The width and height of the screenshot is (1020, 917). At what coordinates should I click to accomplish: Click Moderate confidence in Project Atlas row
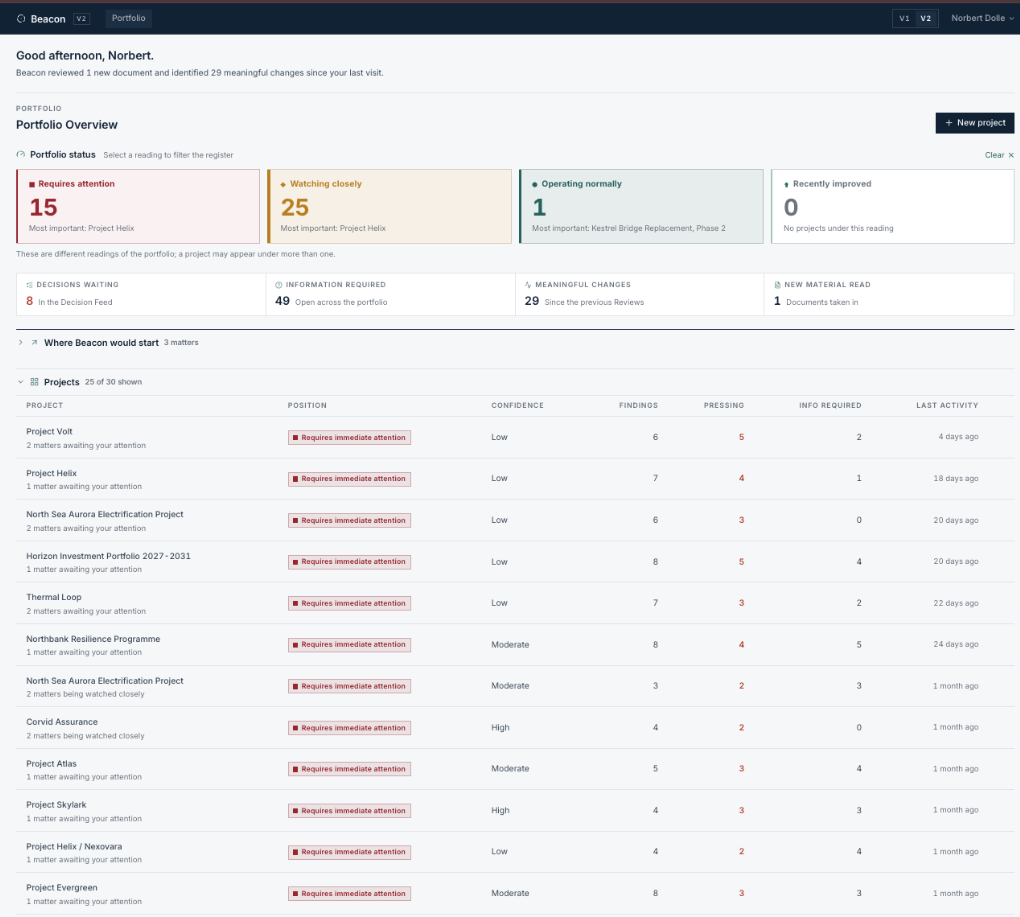(x=510, y=769)
